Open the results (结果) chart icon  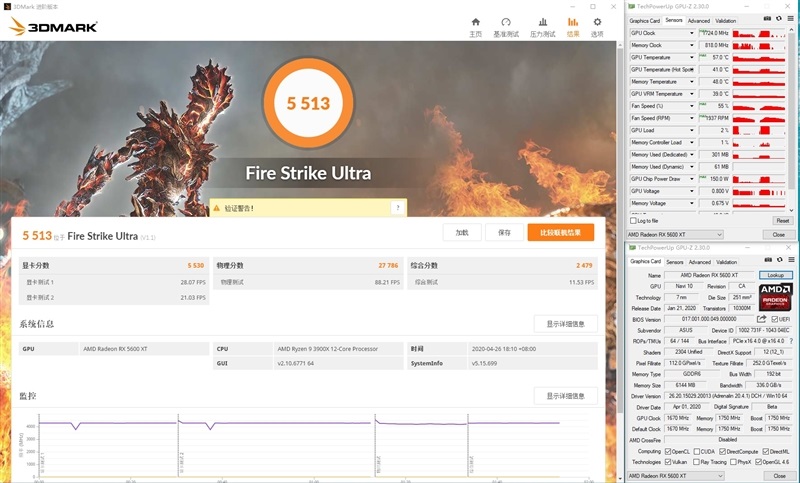click(573, 25)
